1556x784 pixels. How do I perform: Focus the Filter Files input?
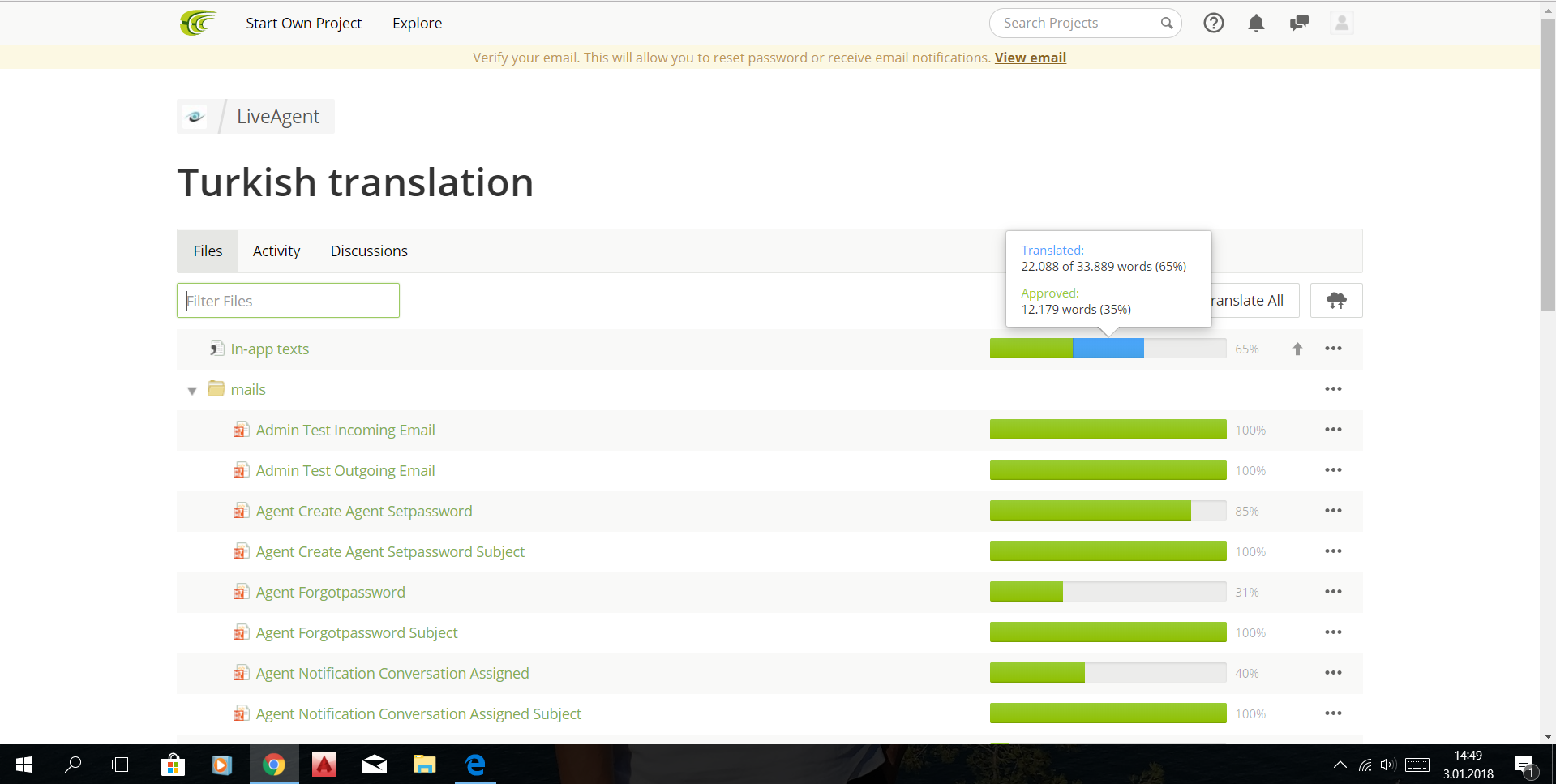point(288,301)
